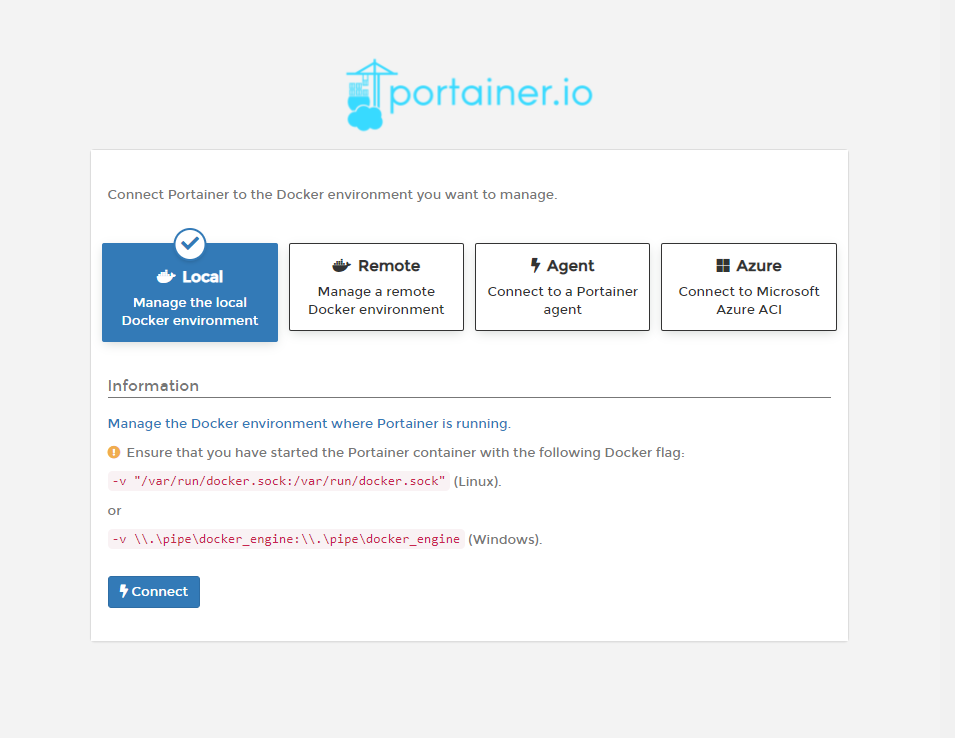Click text 'Manage the Docker environment where Portainer is running.'
The width and height of the screenshot is (955, 738).
point(309,423)
